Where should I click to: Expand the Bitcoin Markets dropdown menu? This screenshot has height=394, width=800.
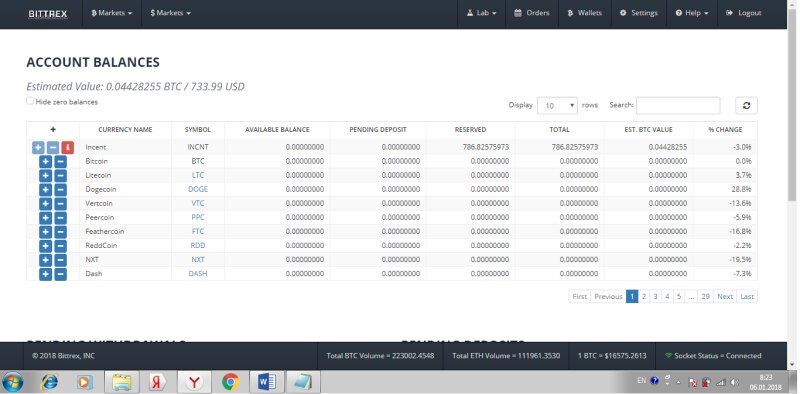pyautogui.click(x=112, y=13)
